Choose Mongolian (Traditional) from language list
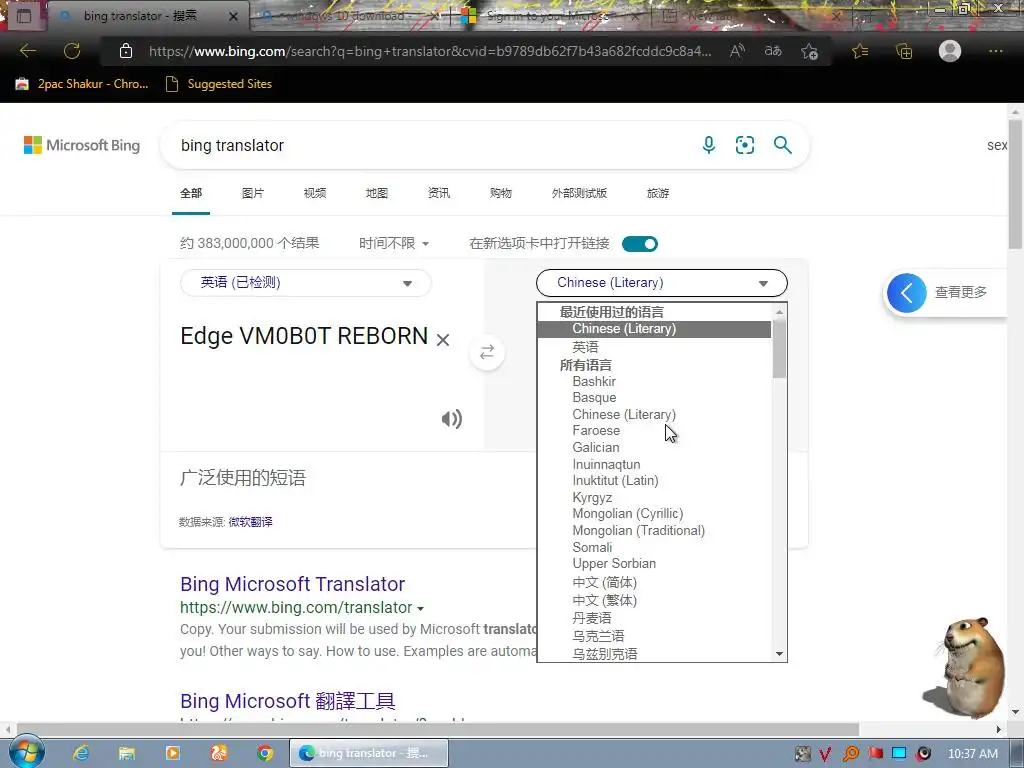Image resolution: width=1024 pixels, height=768 pixels. point(639,531)
